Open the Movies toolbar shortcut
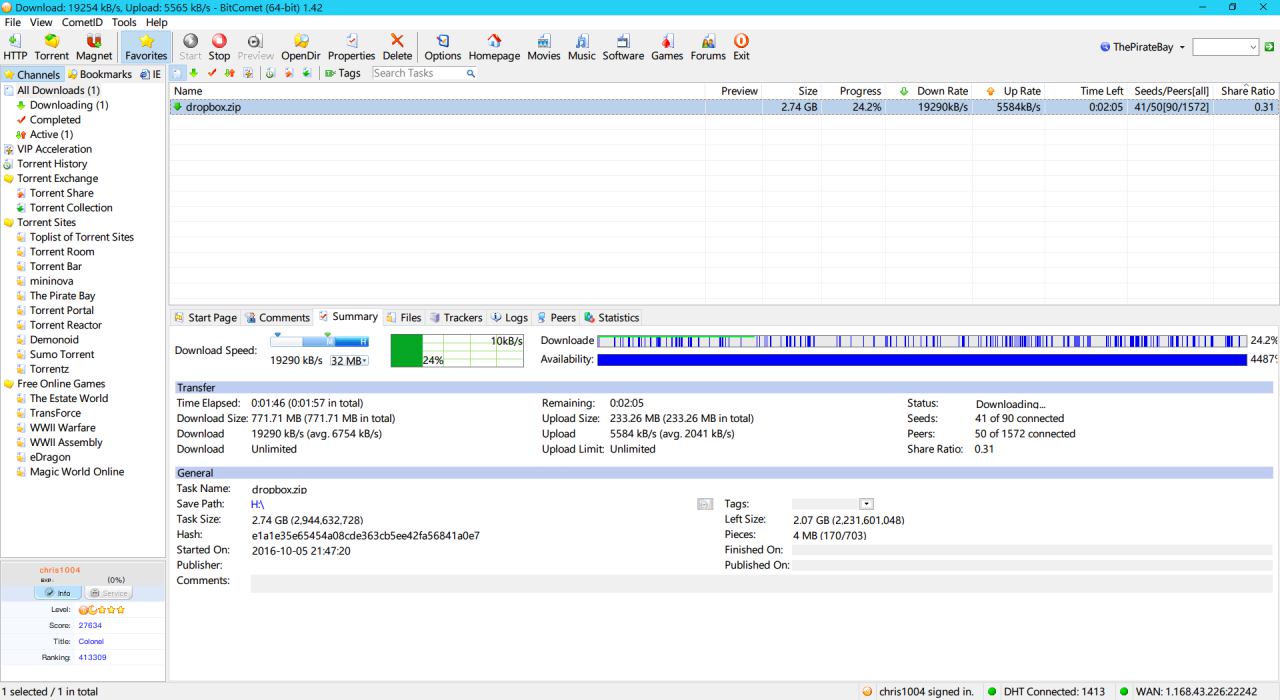Image resolution: width=1280 pixels, height=700 pixels. click(x=544, y=46)
